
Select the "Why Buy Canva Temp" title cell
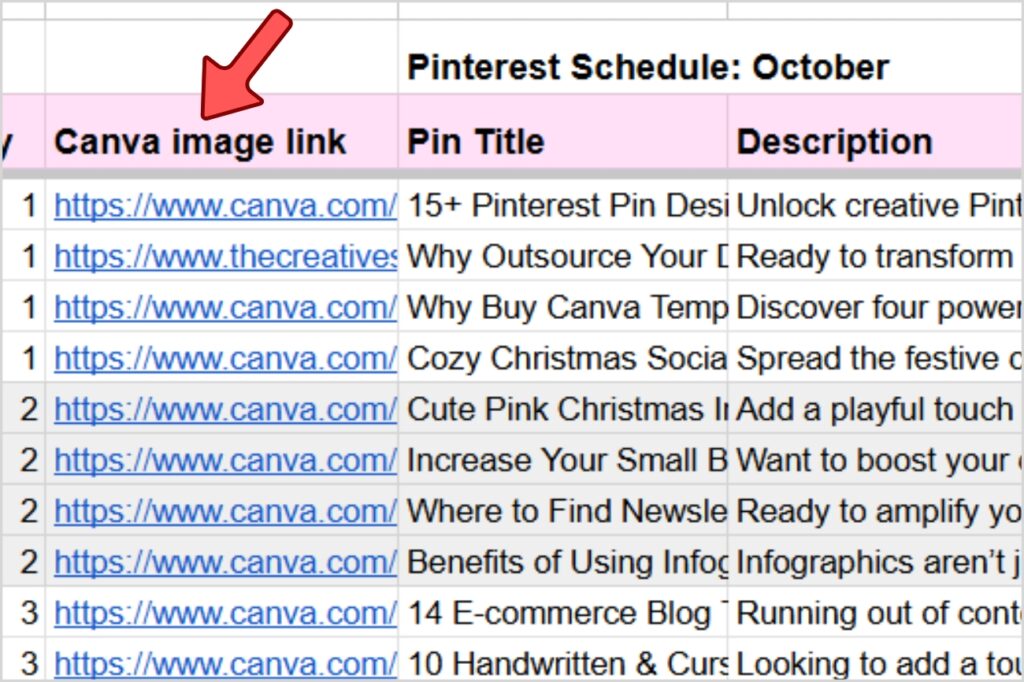pos(566,307)
